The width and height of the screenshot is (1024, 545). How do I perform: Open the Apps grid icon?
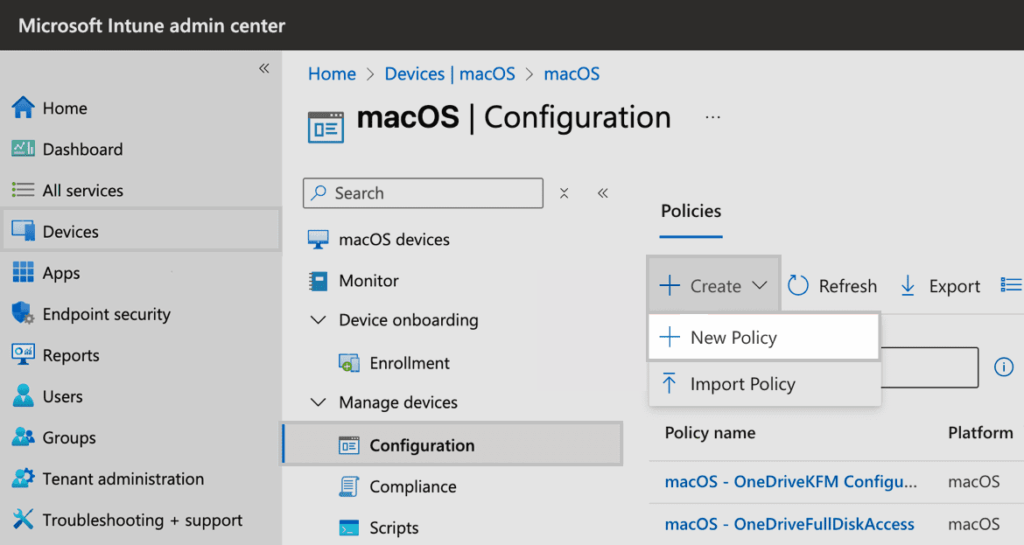(23, 273)
